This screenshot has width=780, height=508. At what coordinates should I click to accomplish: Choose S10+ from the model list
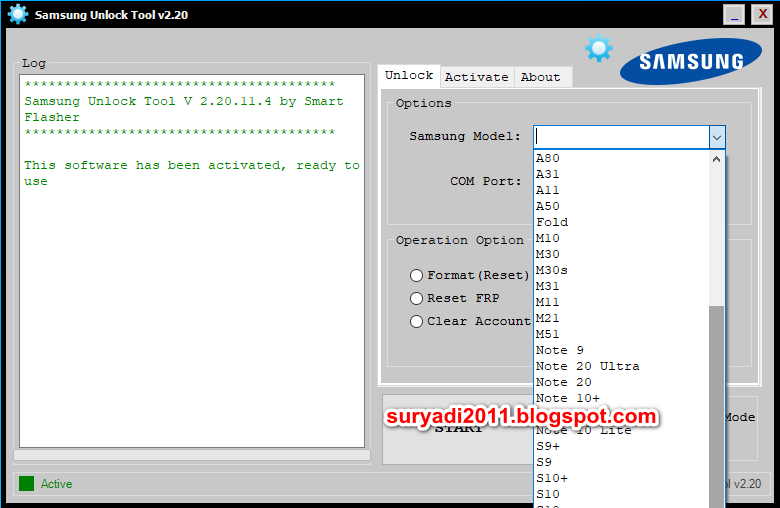click(x=621, y=478)
